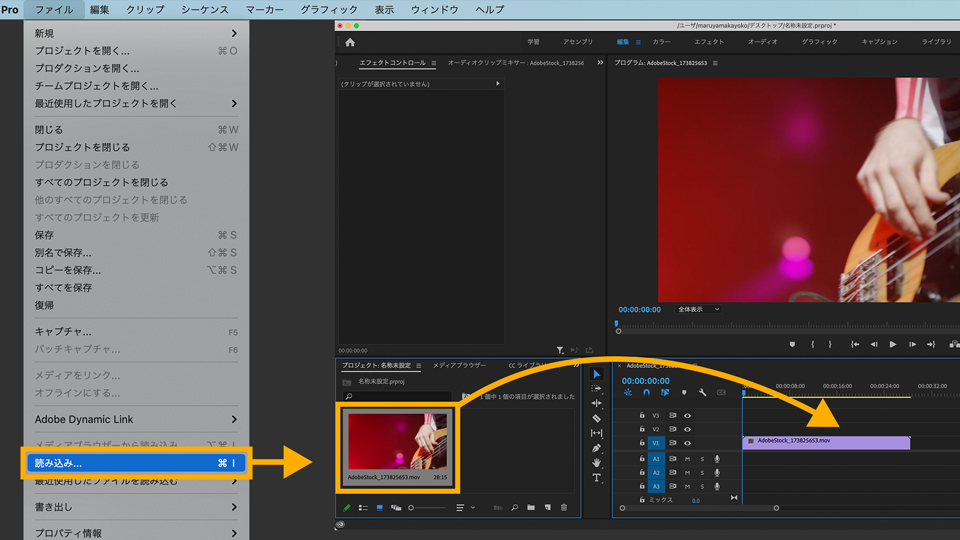Hide the V1 track with eye icon

click(687, 442)
